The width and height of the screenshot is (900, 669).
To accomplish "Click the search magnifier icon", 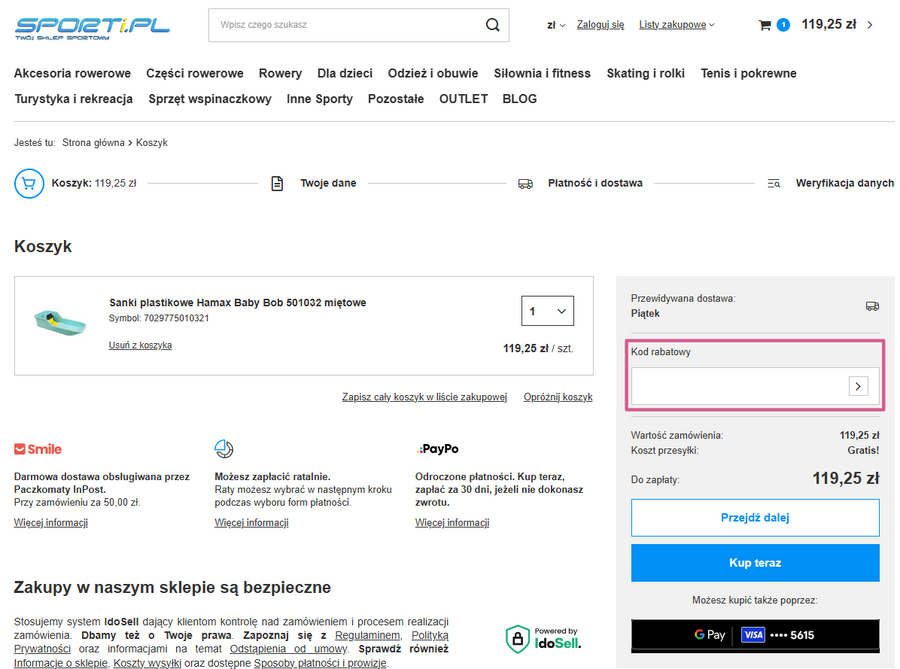I will point(492,25).
